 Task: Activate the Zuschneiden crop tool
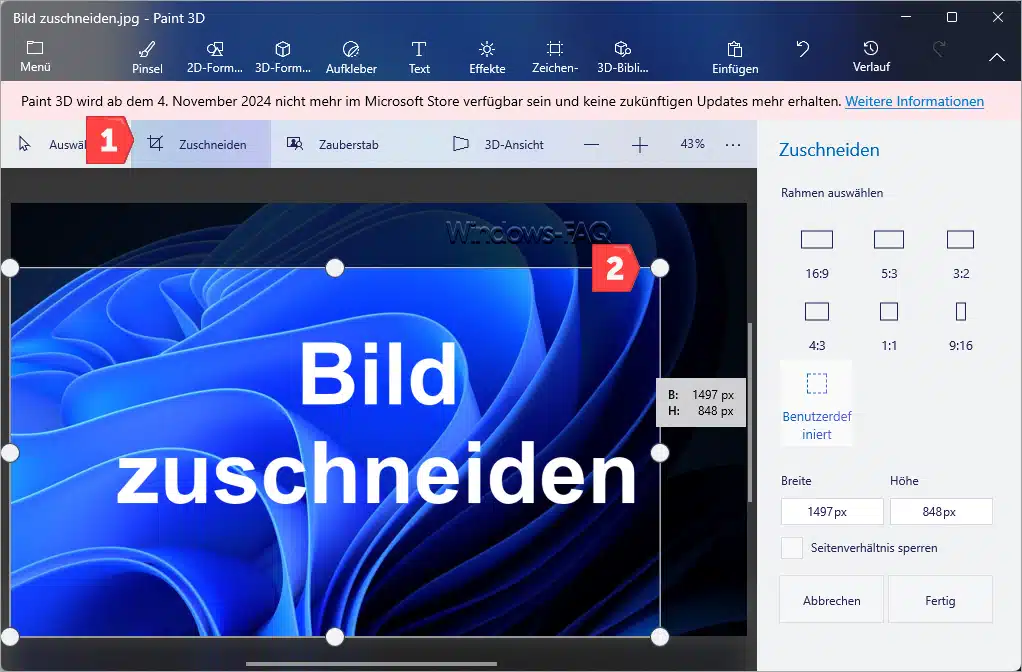[x=201, y=144]
